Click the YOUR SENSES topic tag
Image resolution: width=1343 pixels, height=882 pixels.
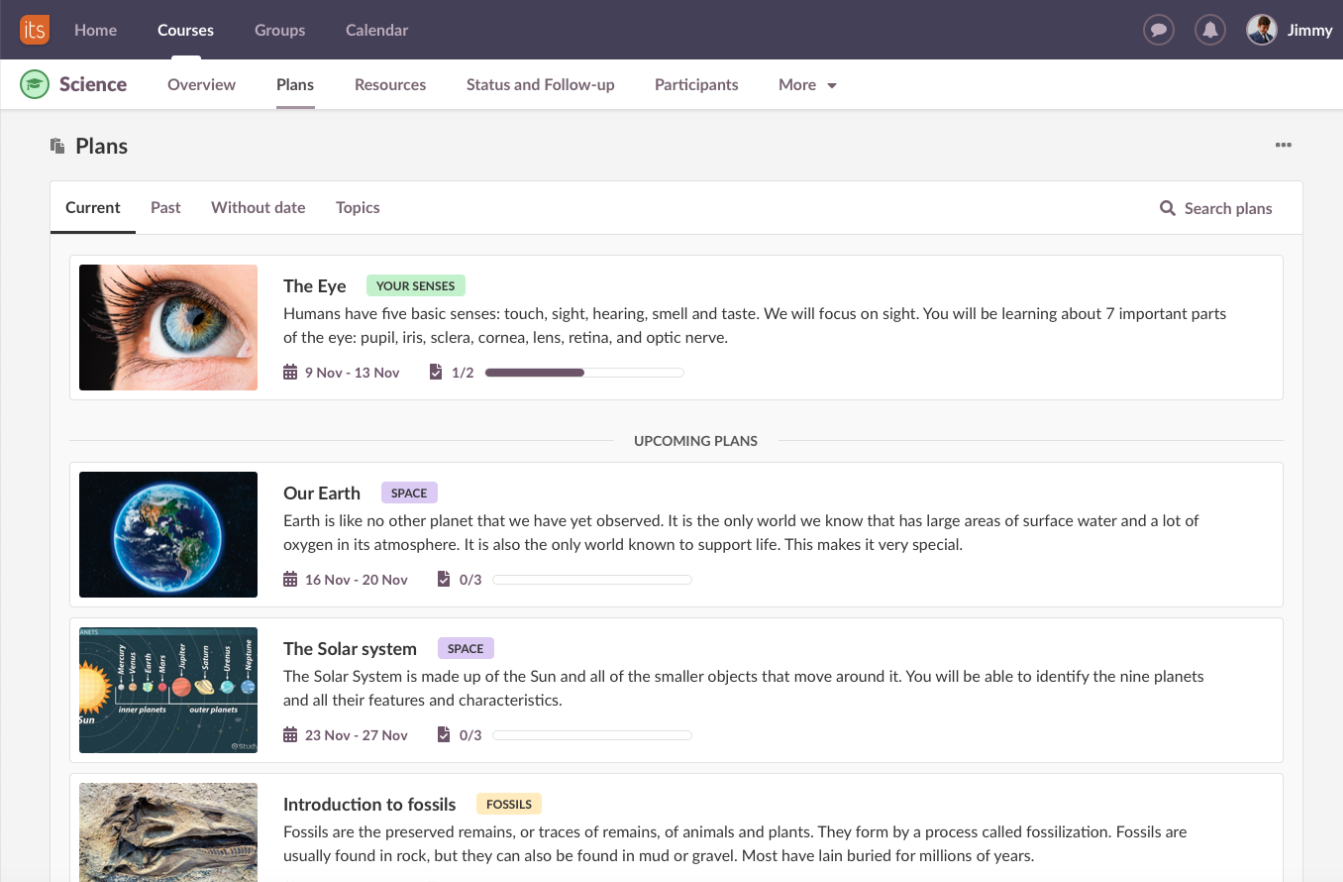pyautogui.click(x=415, y=286)
